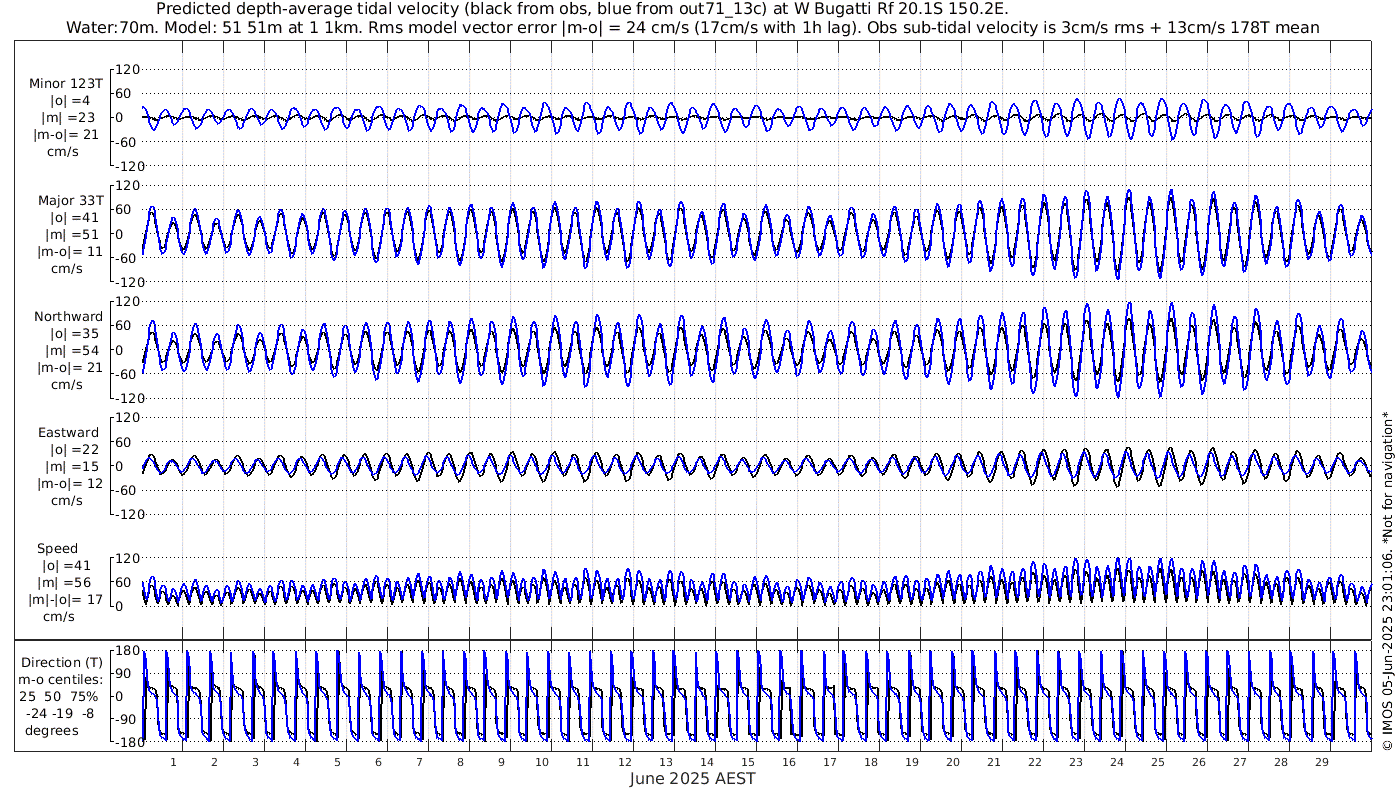1400x800 pixels.
Task: Select day 15 on the time axis
Action: [x=748, y=762]
